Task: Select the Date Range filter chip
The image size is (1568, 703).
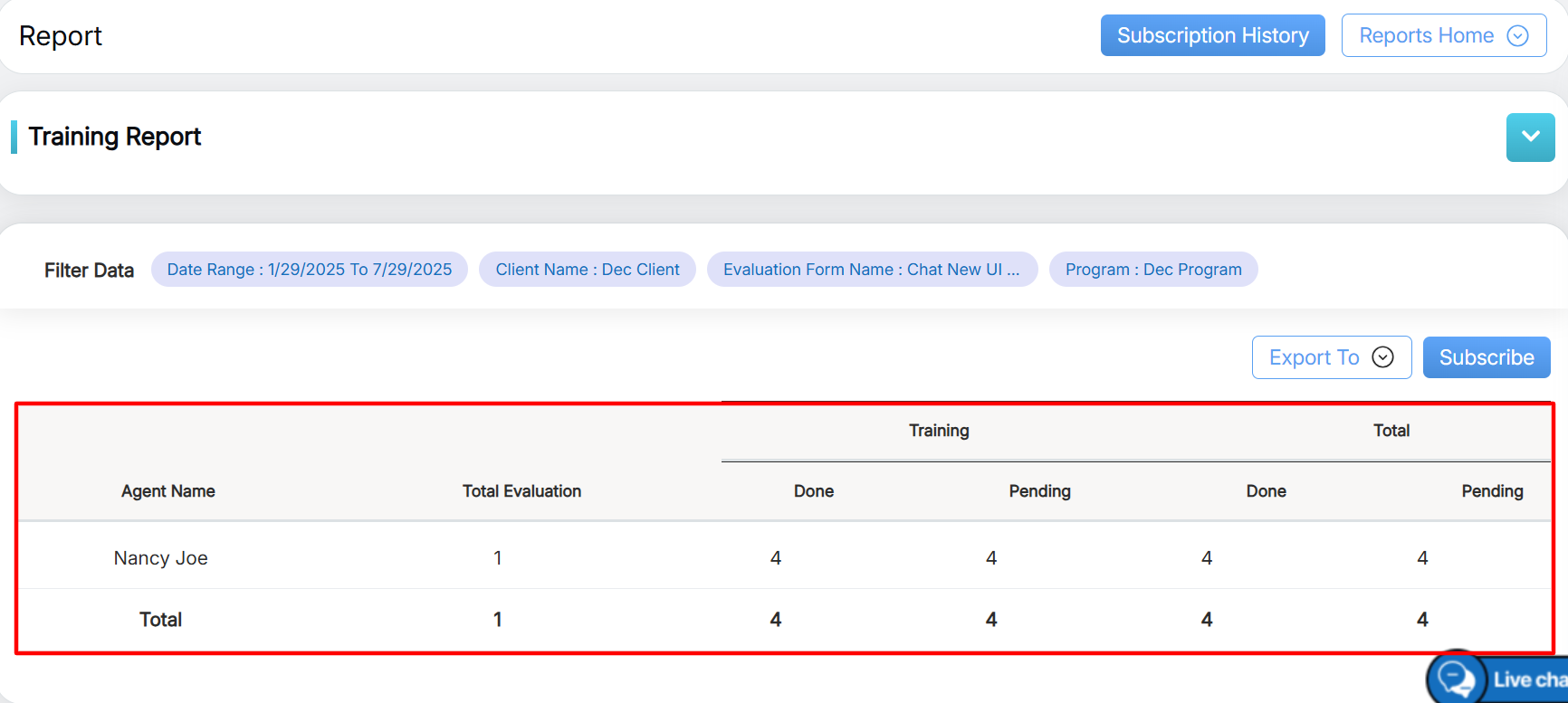Action: click(310, 270)
